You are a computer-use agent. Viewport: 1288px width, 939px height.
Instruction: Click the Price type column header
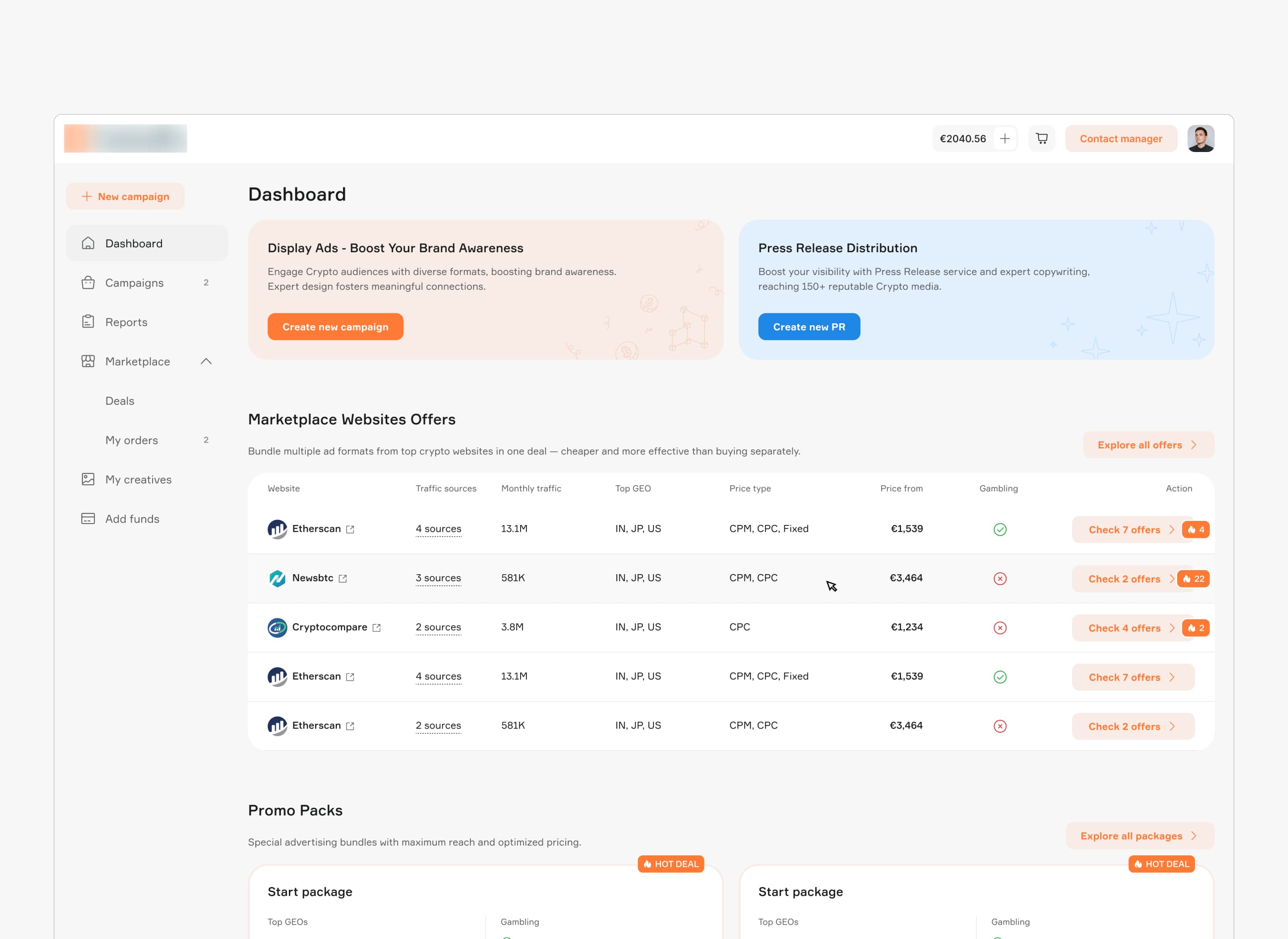click(x=750, y=488)
